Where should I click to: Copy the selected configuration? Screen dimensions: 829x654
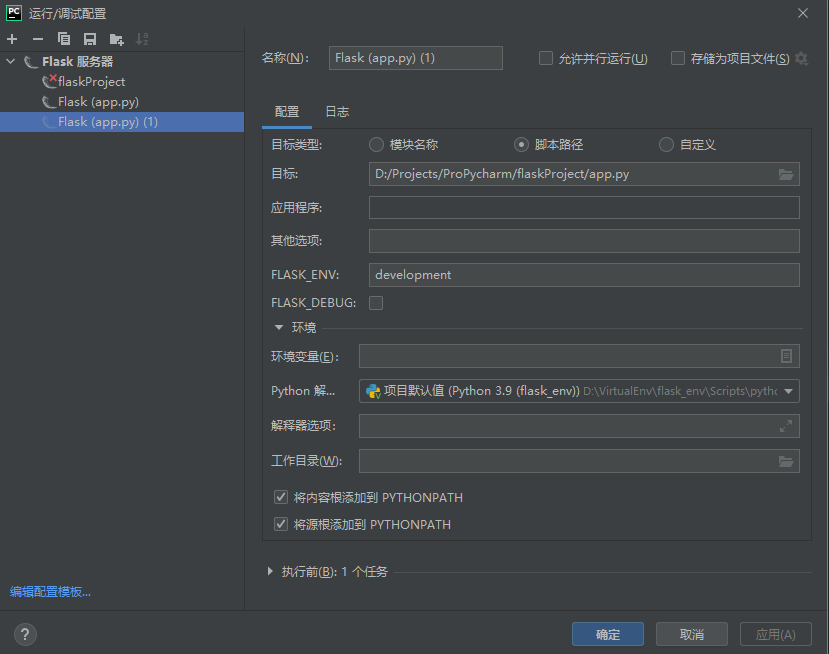pyautogui.click(x=64, y=39)
